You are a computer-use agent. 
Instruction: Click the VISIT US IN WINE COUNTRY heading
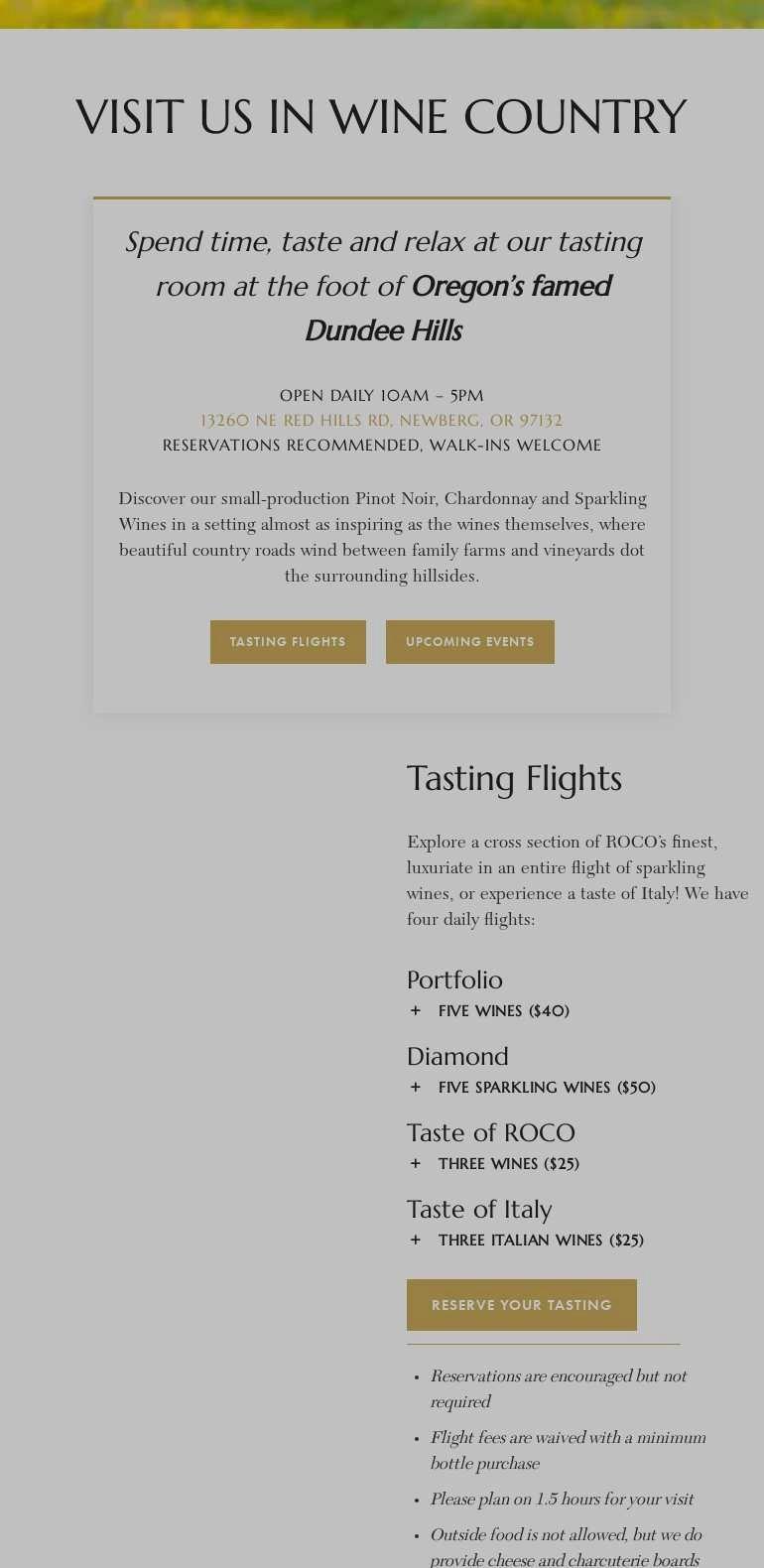point(382,116)
